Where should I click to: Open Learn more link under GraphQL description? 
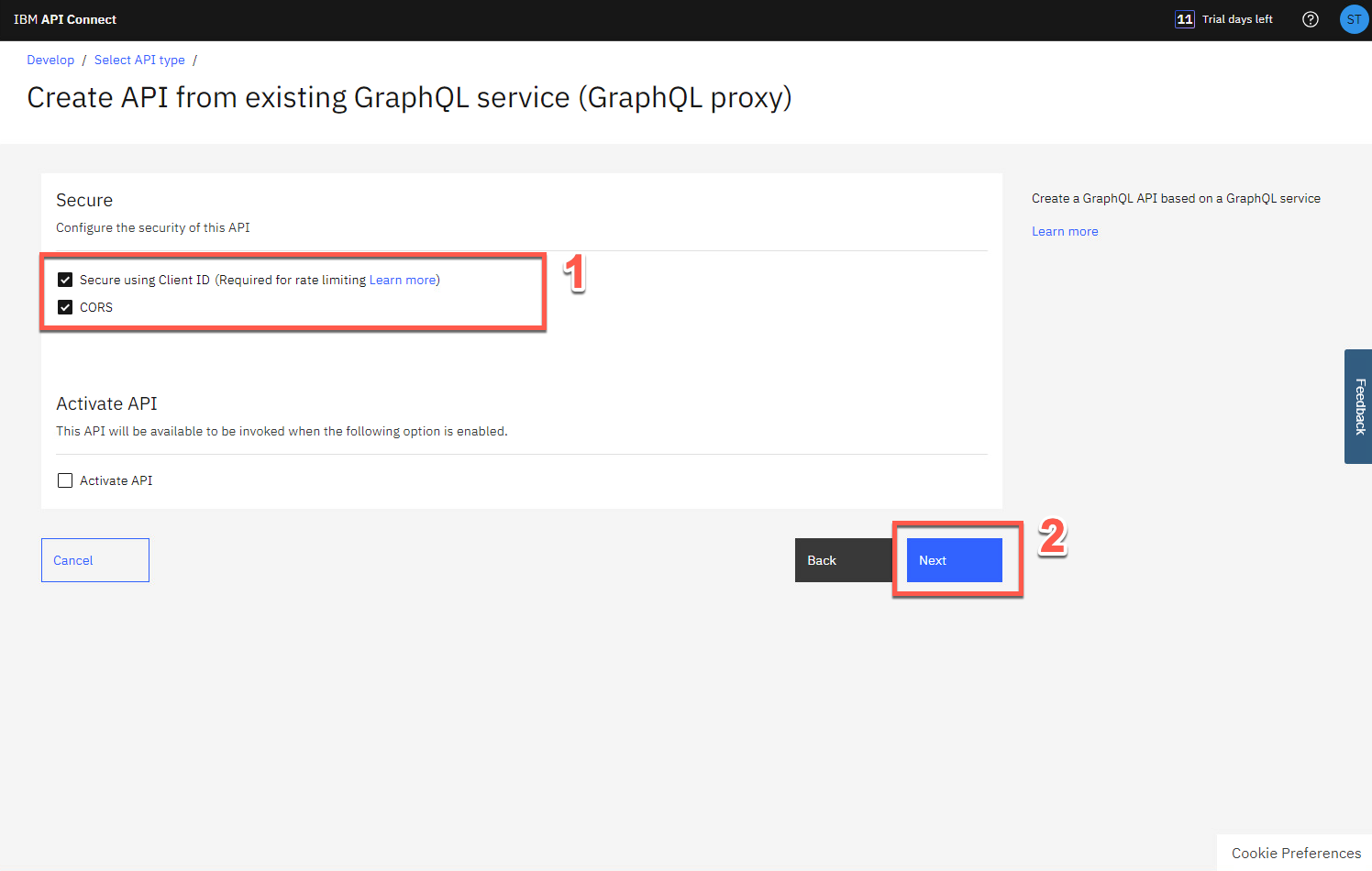pos(1065,231)
